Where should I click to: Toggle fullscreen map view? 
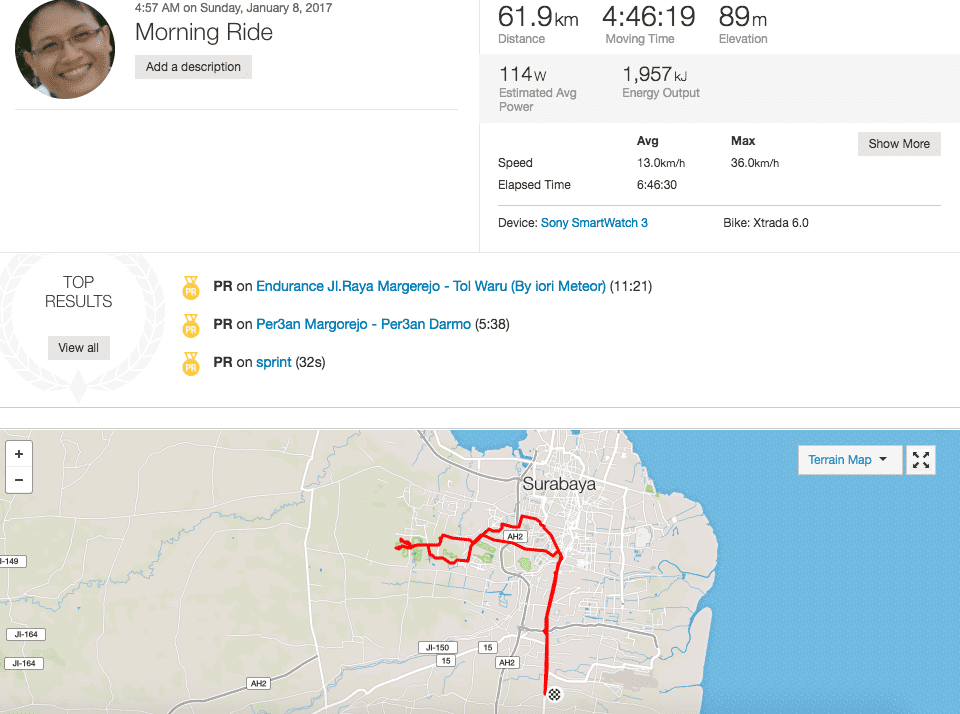click(921, 460)
